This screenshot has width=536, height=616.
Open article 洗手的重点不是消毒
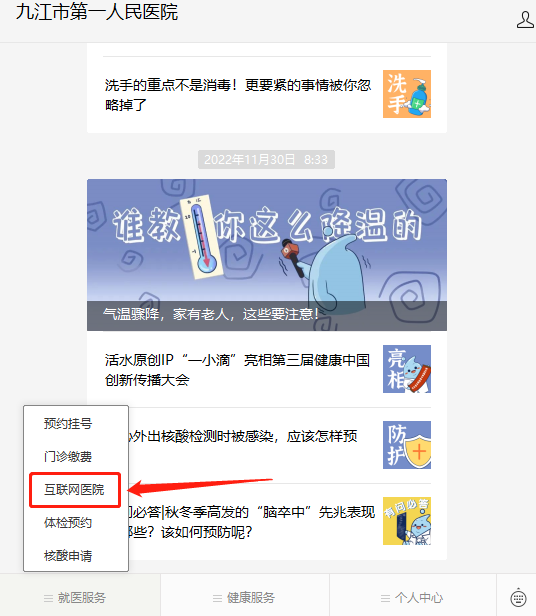pos(238,95)
